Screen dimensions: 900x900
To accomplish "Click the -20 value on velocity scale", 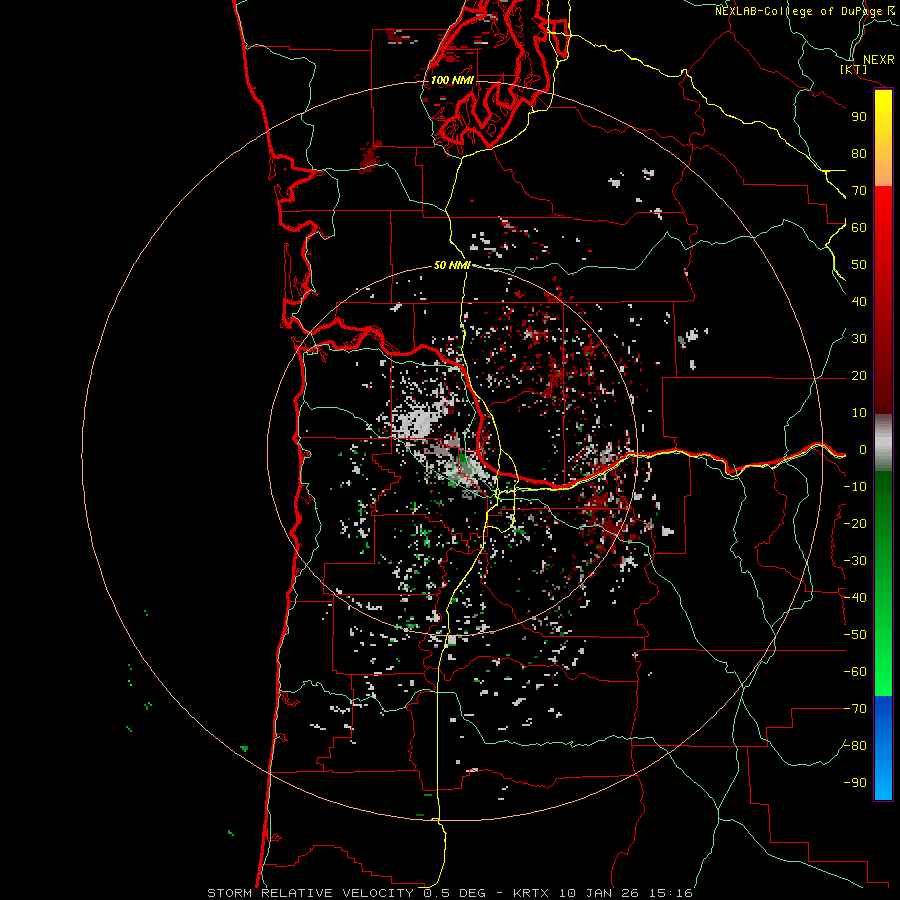I will tap(855, 524).
